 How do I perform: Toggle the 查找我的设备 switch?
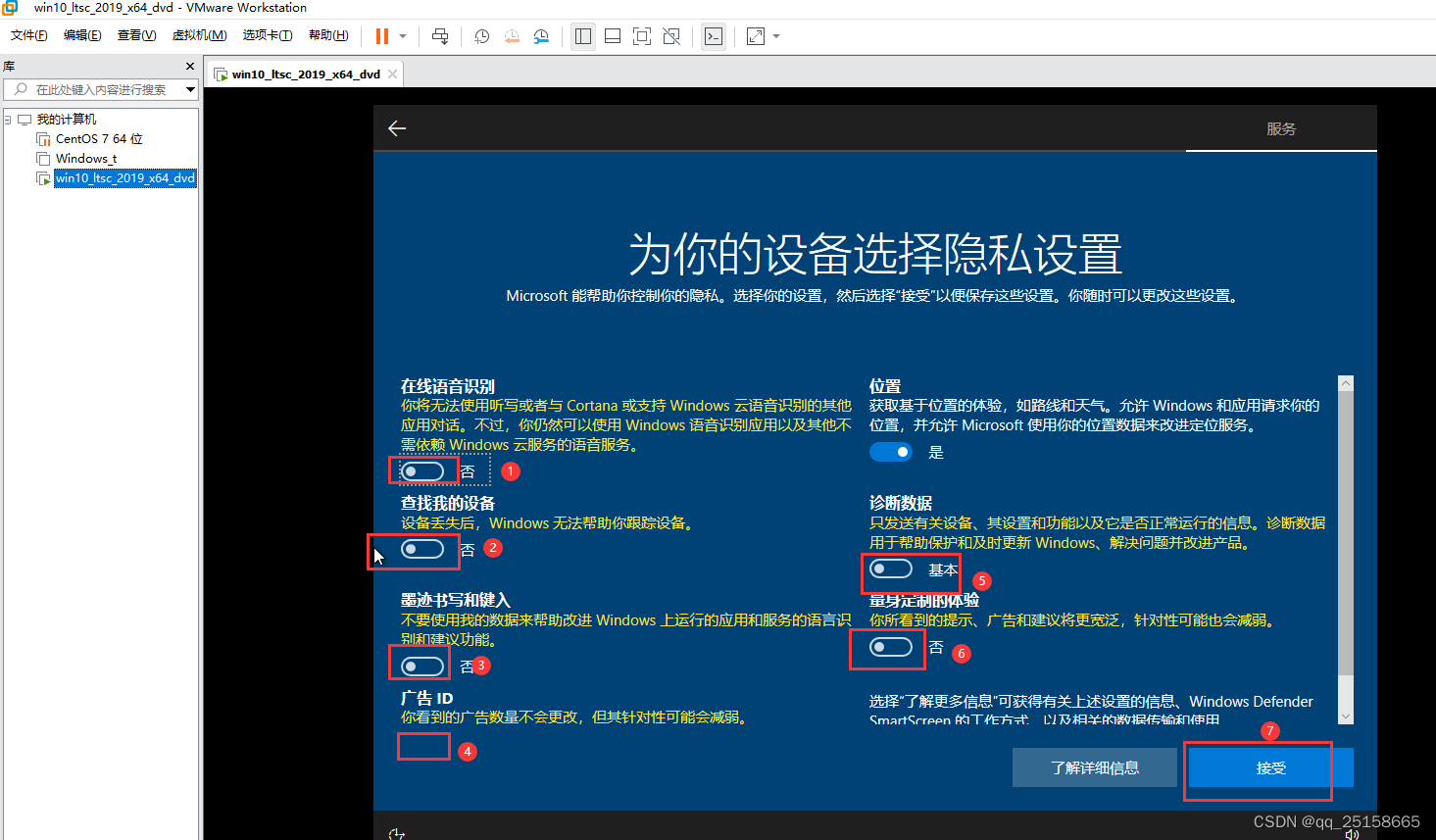[x=422, y=549]
